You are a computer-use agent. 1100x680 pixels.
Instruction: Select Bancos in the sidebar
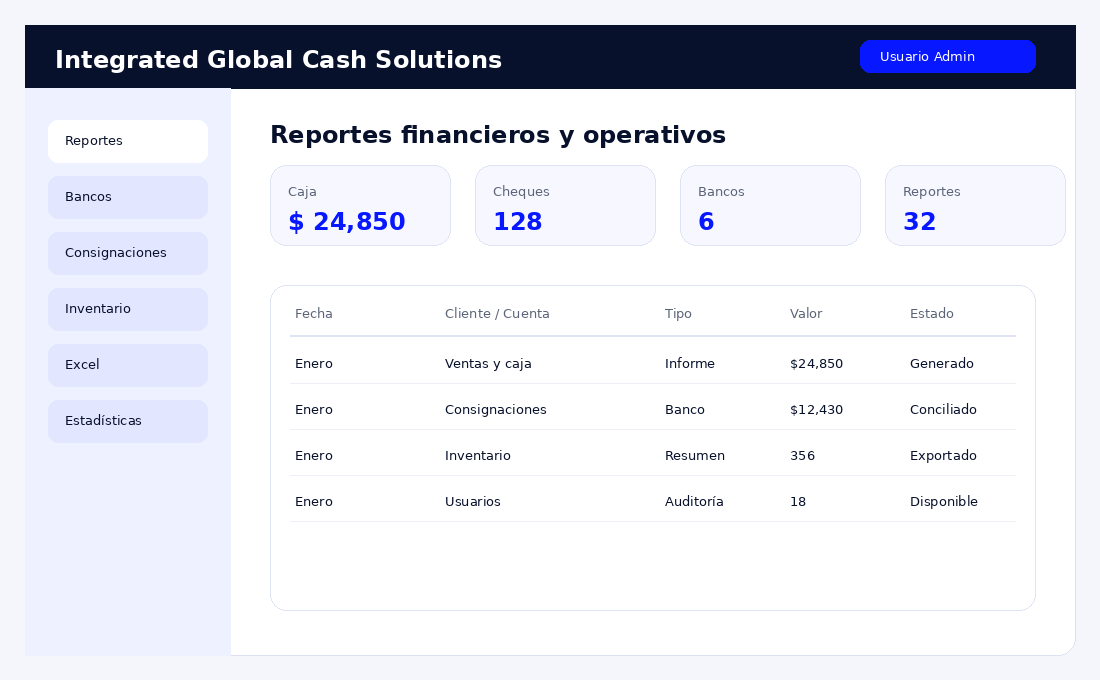click(x=128, y=197)
